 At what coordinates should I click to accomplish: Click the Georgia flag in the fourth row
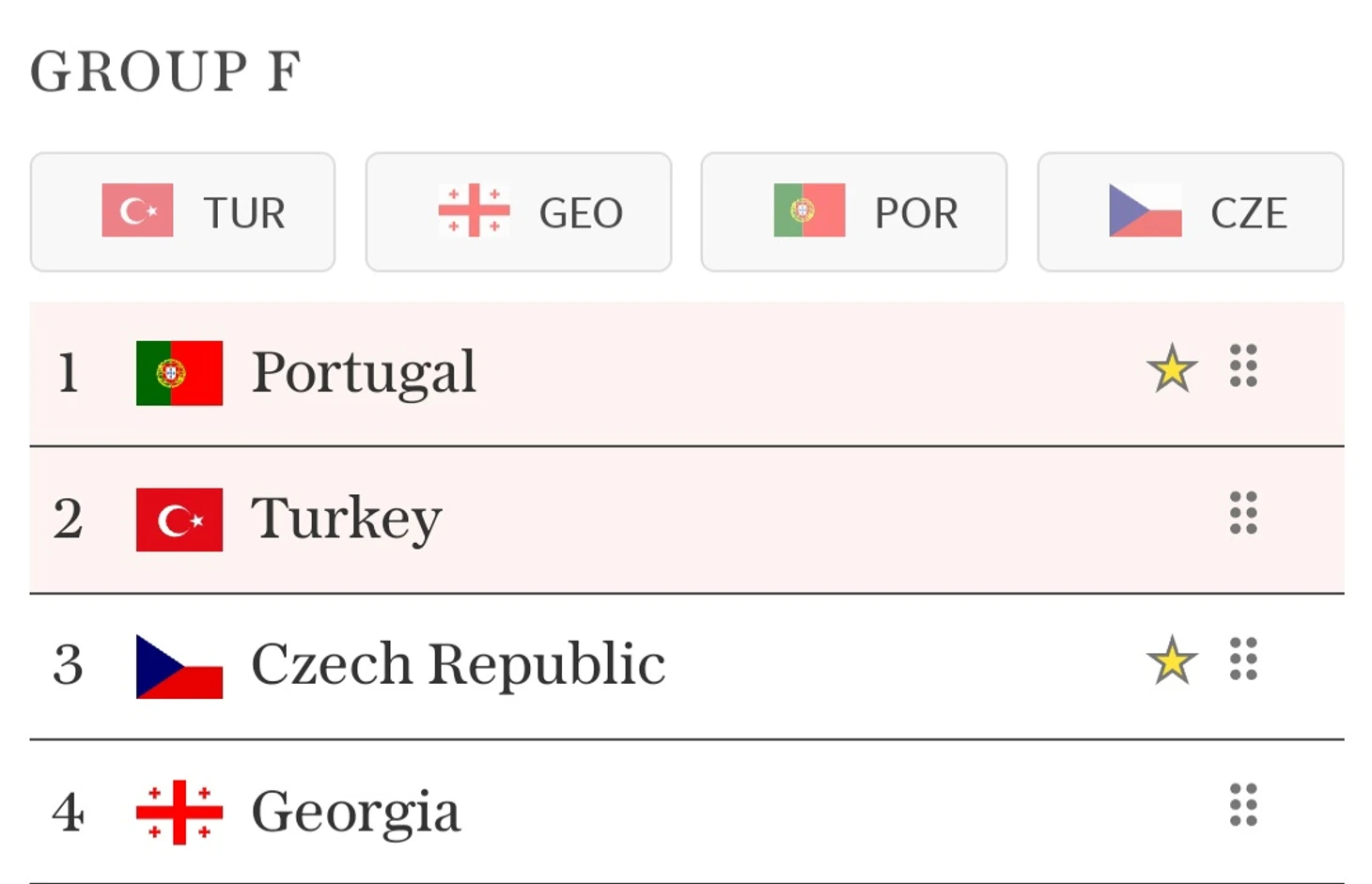179,813
